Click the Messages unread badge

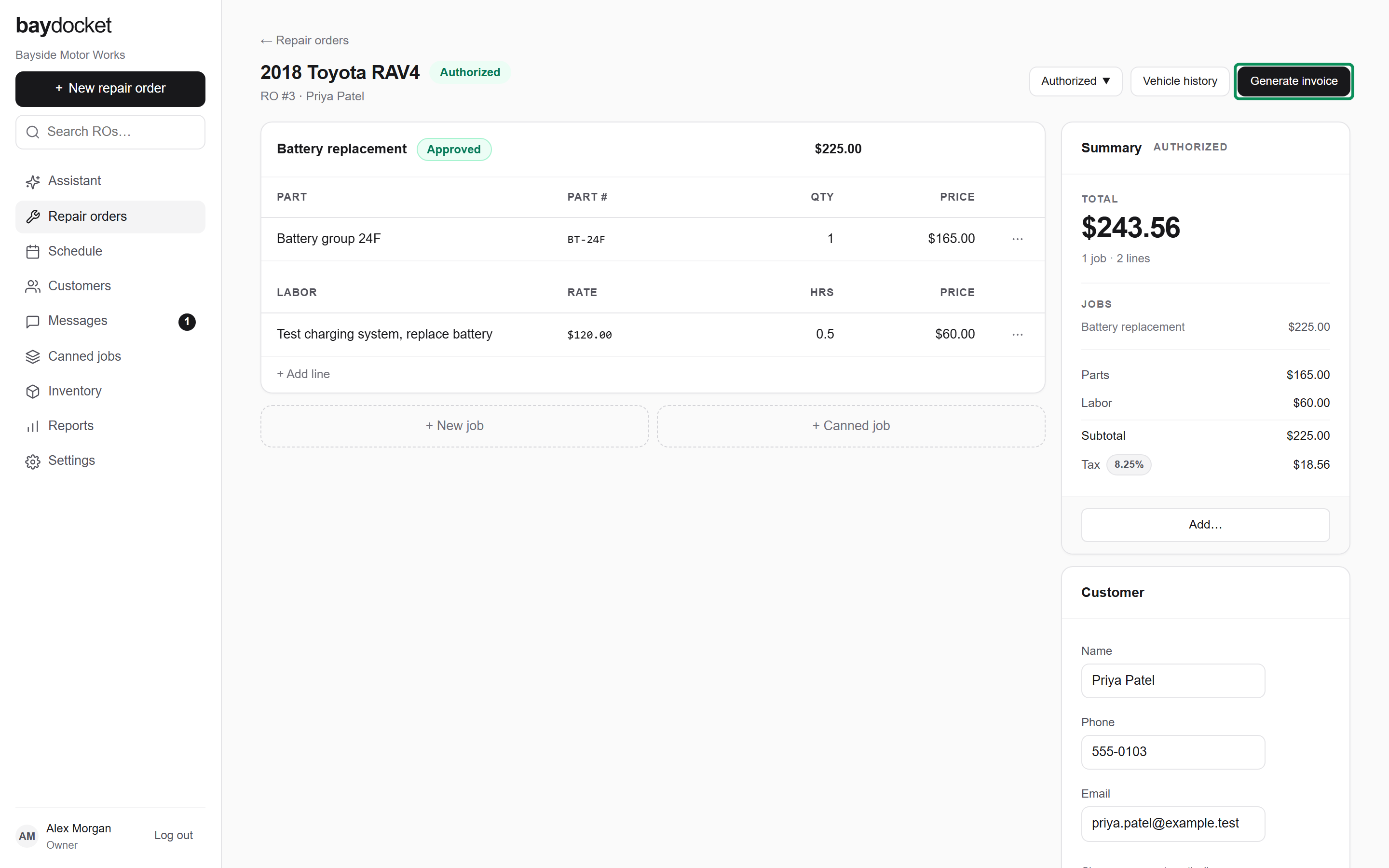[187, 322]
